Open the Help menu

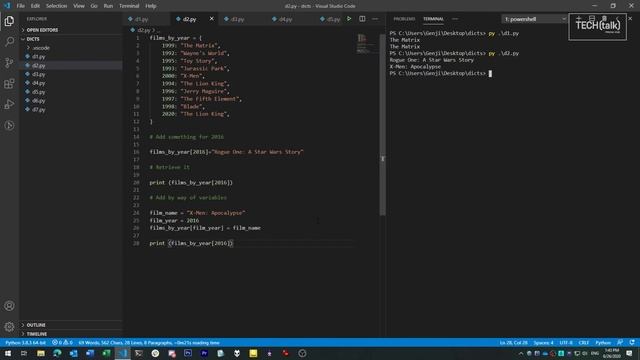click(151, 6)
